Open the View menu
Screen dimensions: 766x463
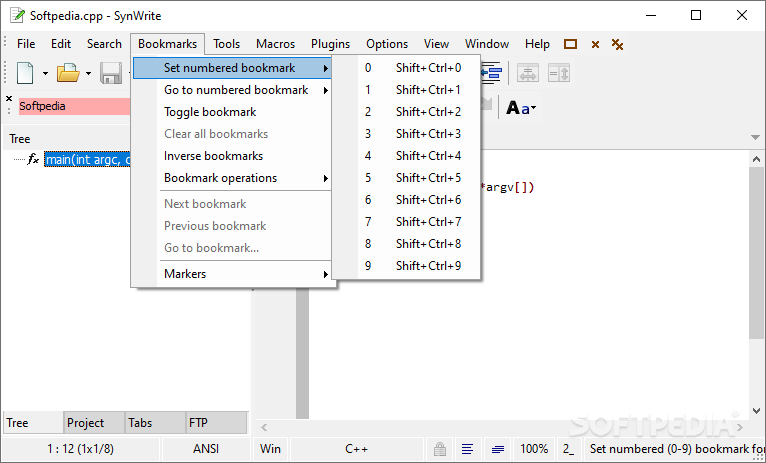(436, 44)
